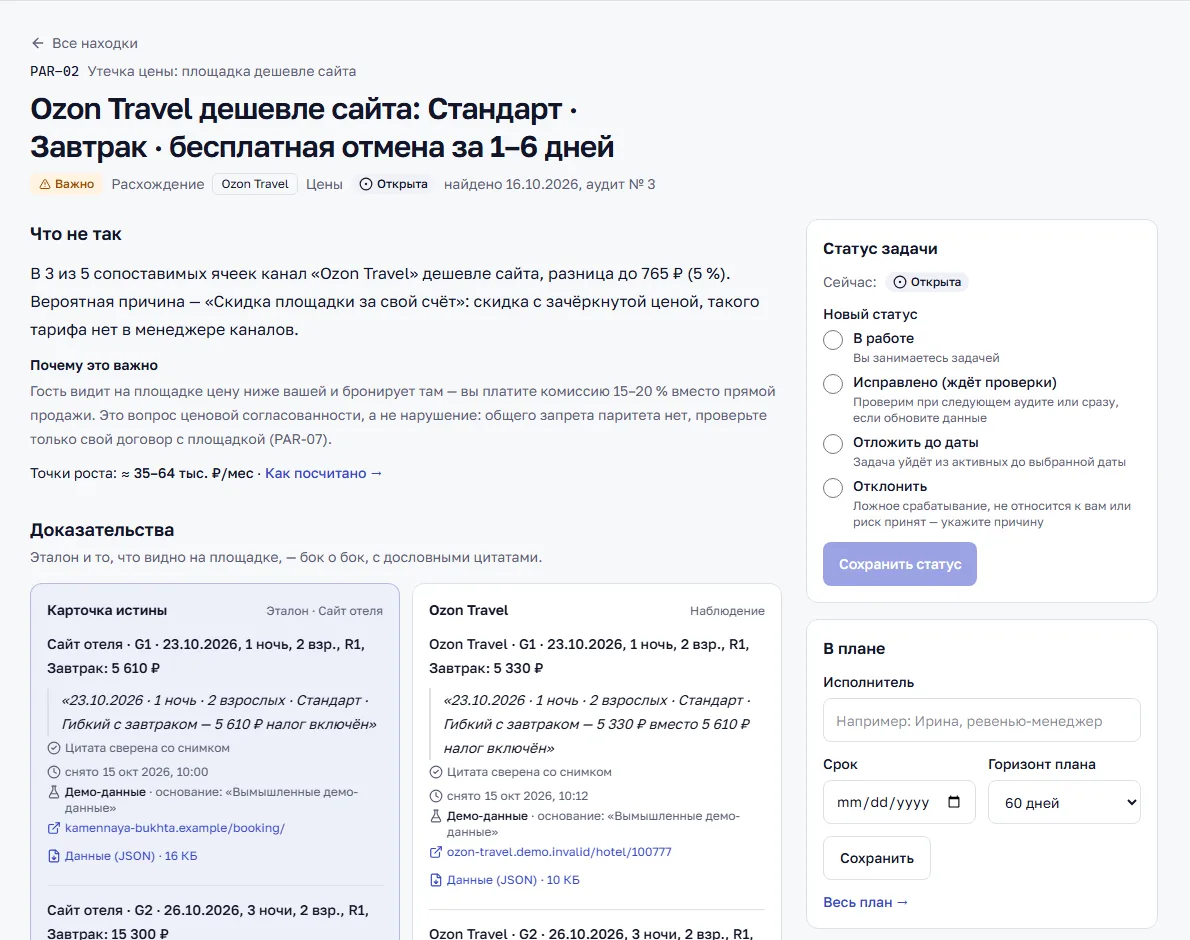Click the 'Сохранить статус' button
The height and width of the screenshot is (940, 1190).
point(899,564)
